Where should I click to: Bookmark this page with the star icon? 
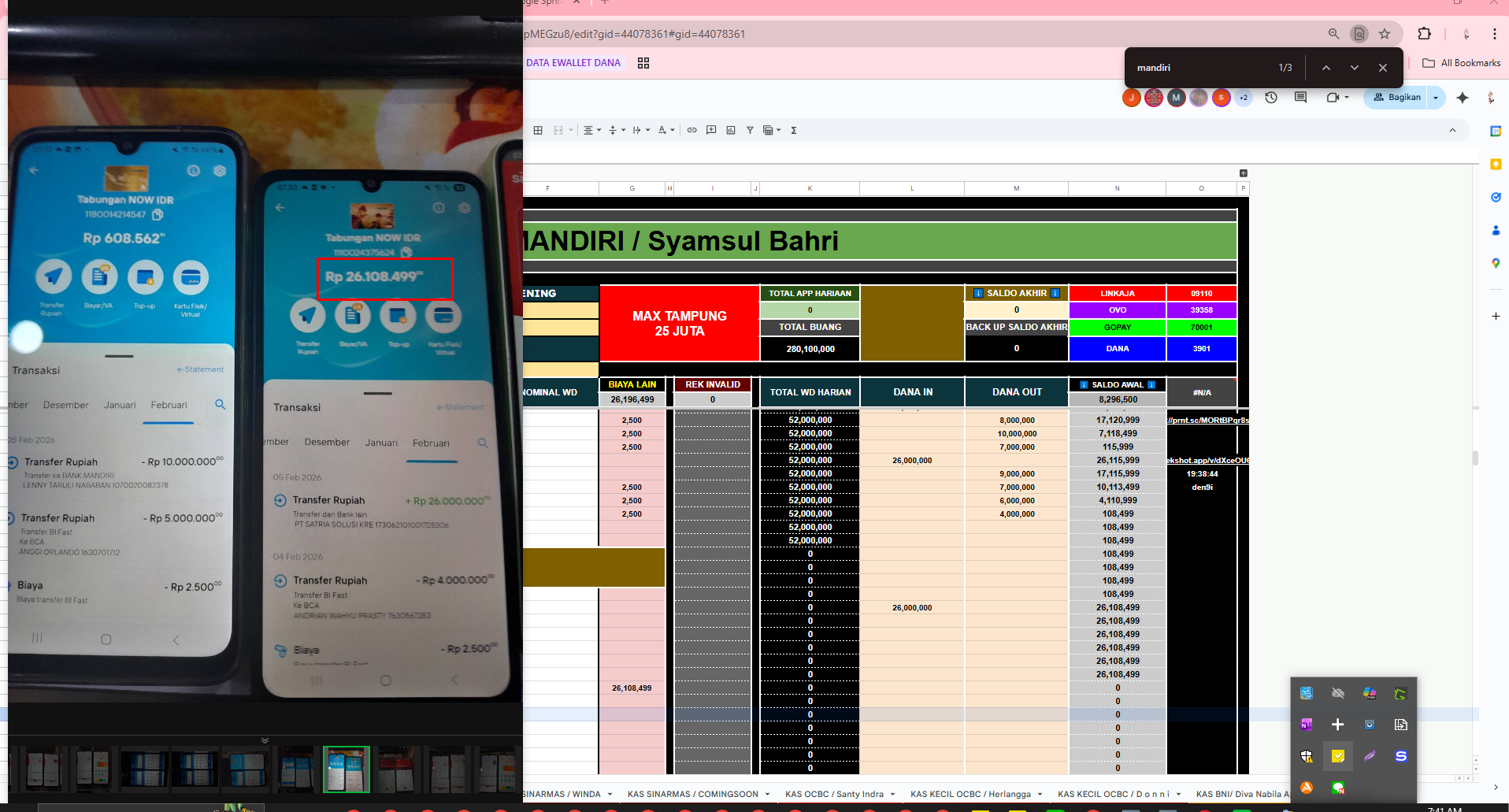pos(1385,34)
